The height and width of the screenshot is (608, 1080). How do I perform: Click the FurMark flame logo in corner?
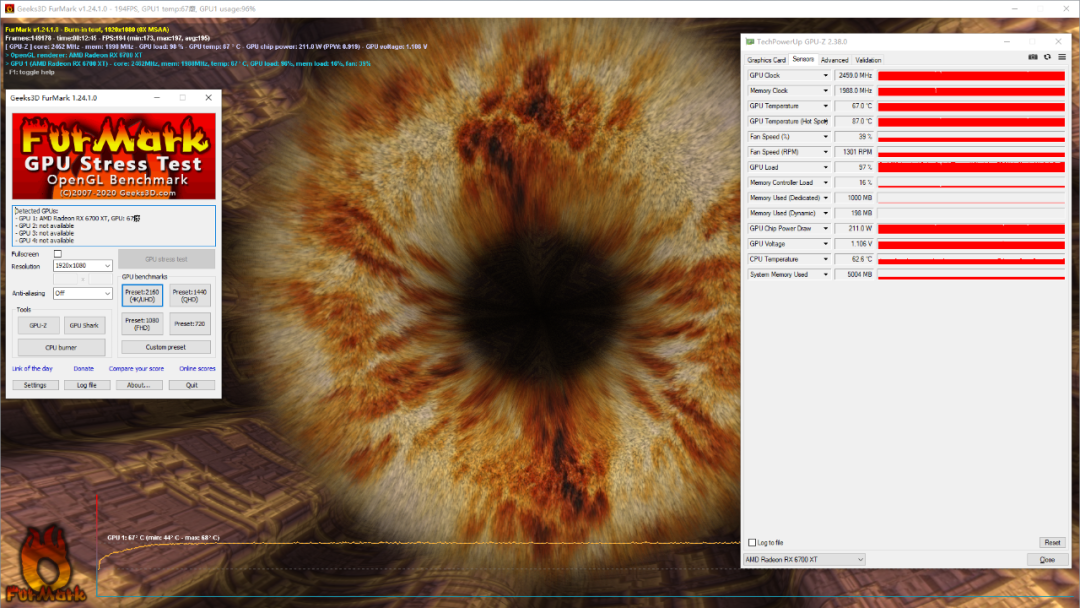point(45,565)
